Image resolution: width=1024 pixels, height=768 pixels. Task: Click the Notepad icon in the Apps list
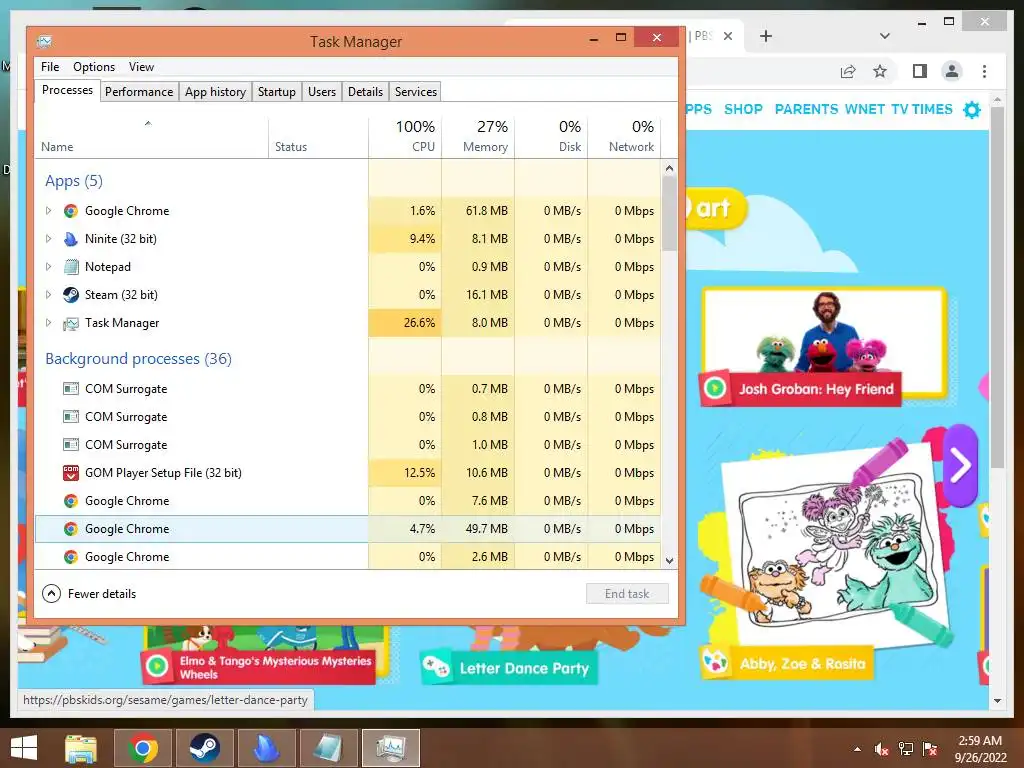pos(71,267)
